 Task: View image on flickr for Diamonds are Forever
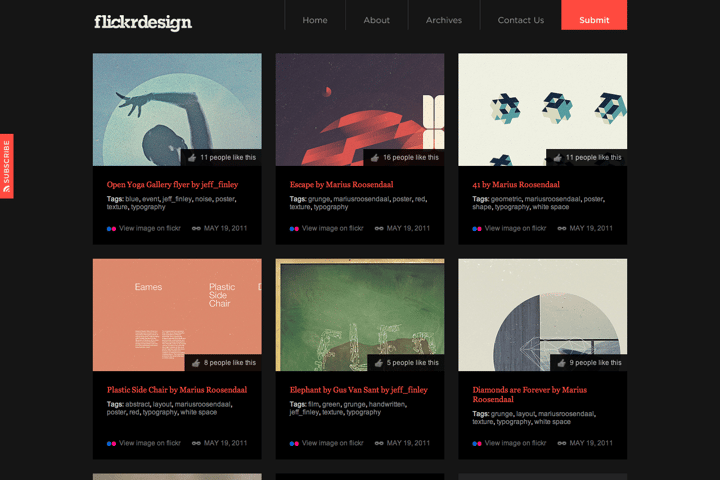(x=515, y=443)
